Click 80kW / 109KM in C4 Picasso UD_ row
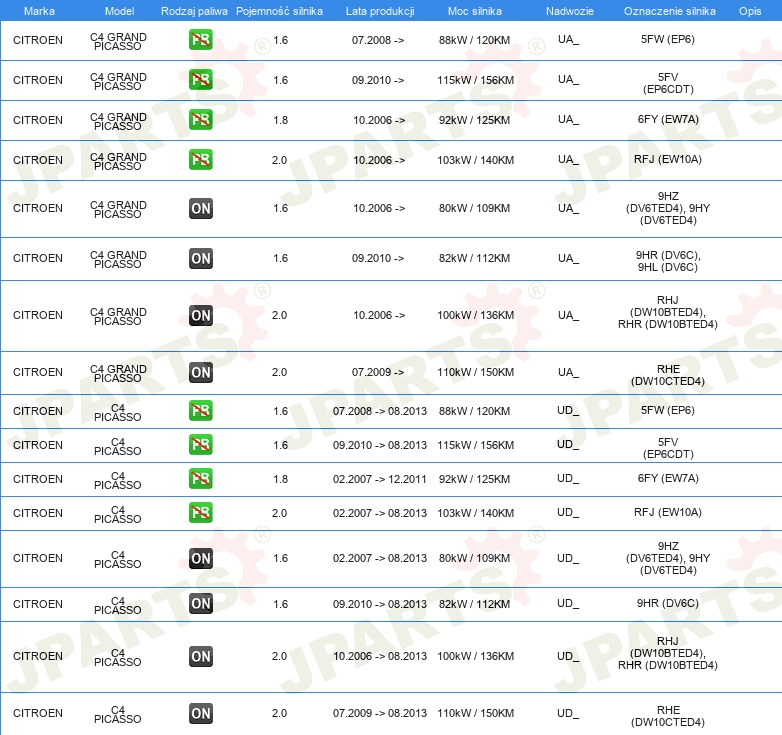782x735 pixels. pos(474,558)
